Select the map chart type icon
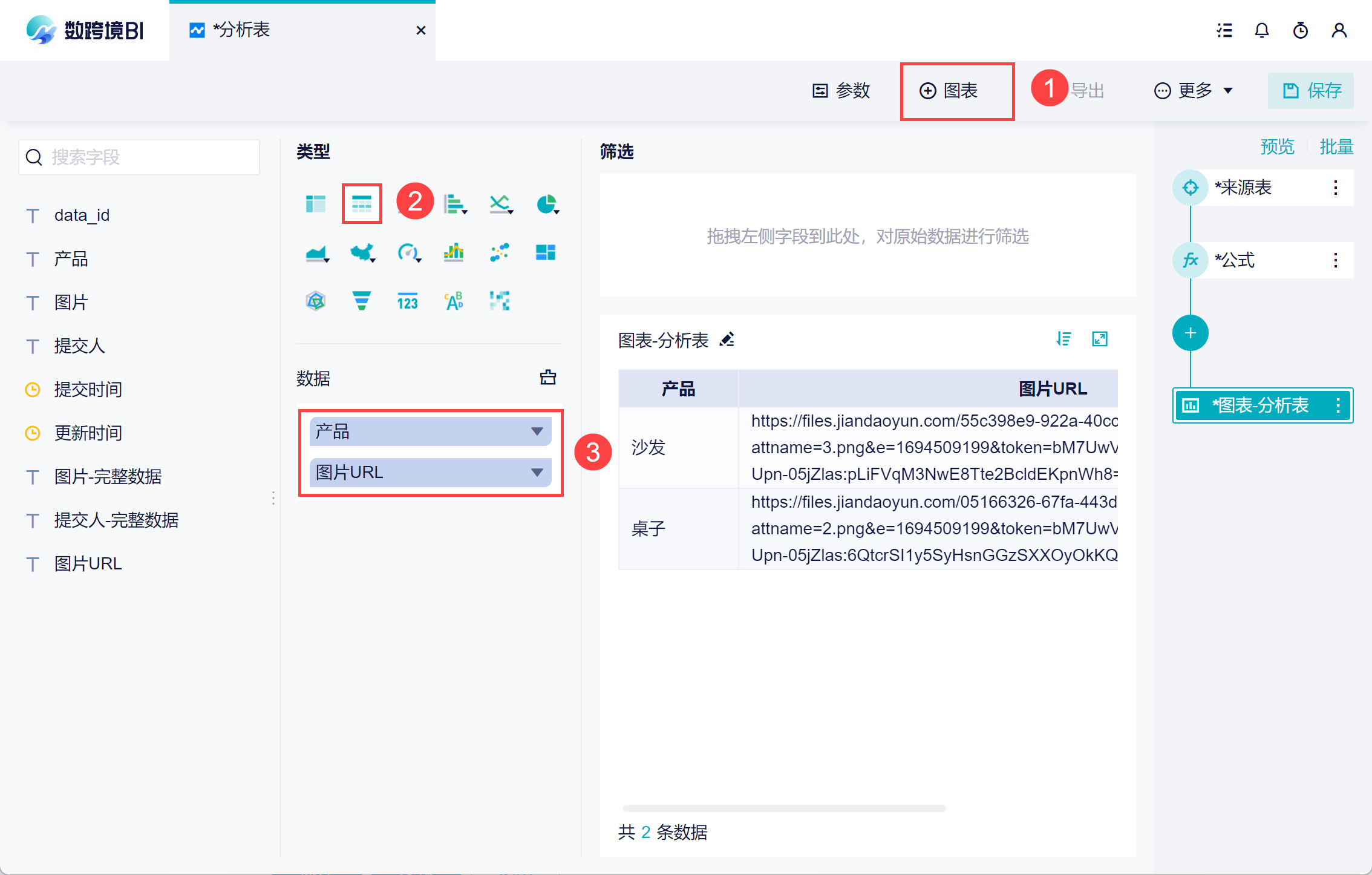This screenshot has width=1372, height=875. [x=362, y=252]
